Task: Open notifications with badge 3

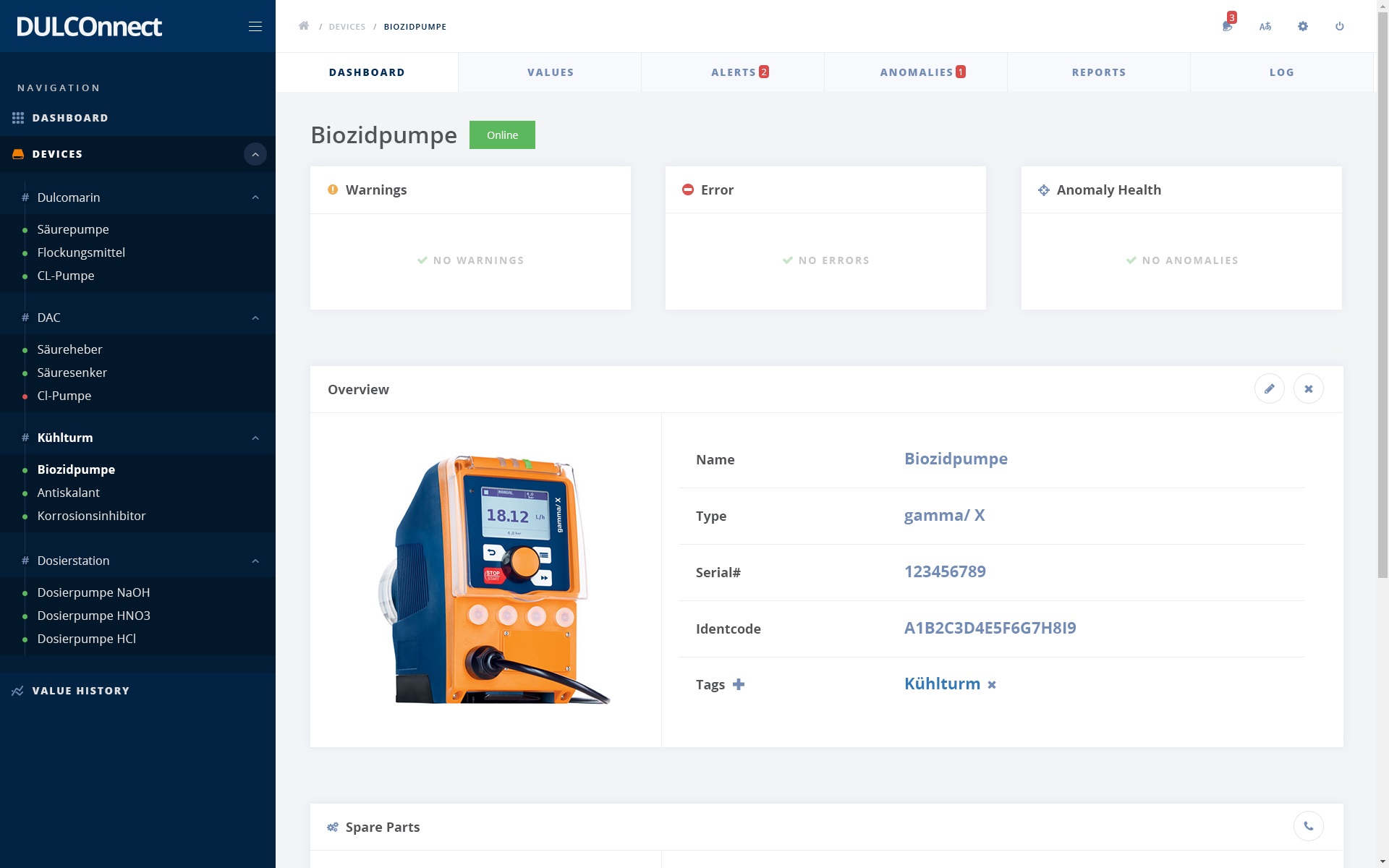Action: point(1228,26)
